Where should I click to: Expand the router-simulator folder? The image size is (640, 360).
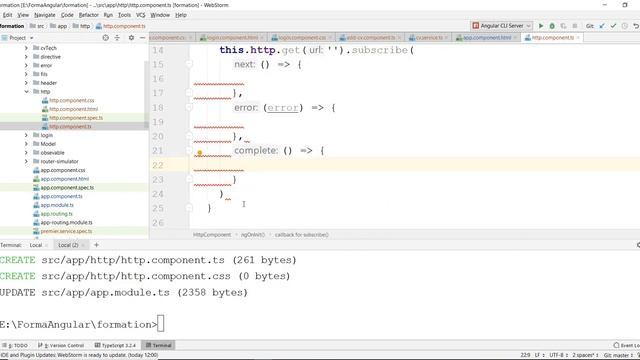[26, 161]
